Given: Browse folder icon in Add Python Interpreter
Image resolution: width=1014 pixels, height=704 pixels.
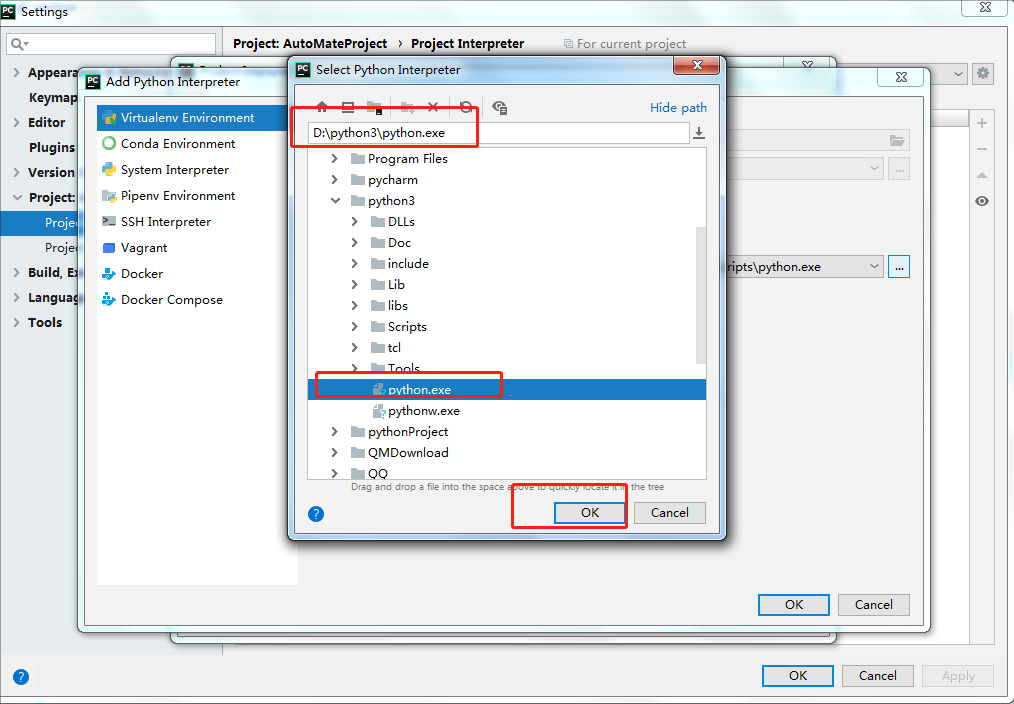Looking at the screenshot, I should tap(897, 140).
